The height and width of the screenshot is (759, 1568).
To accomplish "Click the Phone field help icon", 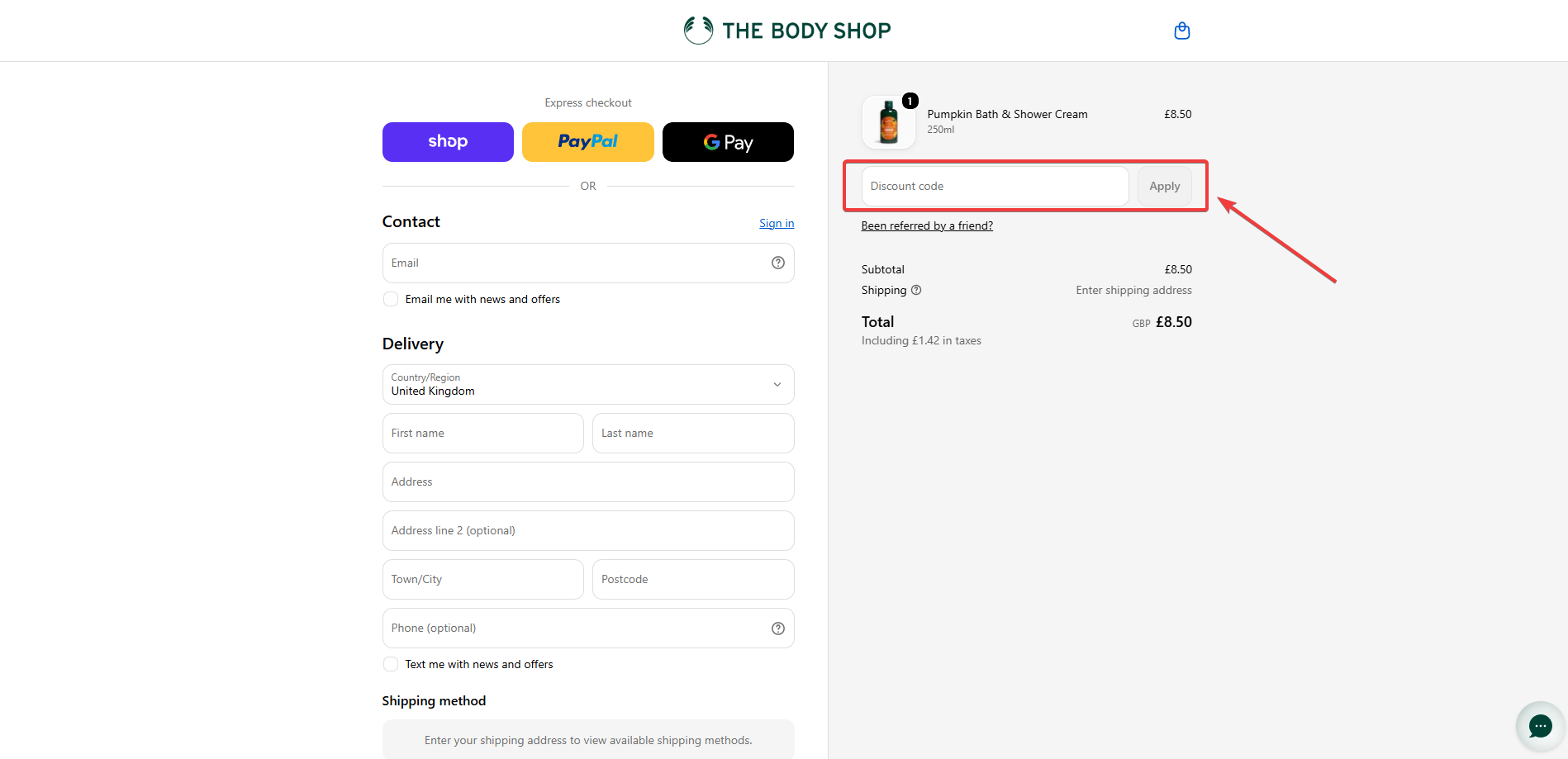I will point(777,629).
